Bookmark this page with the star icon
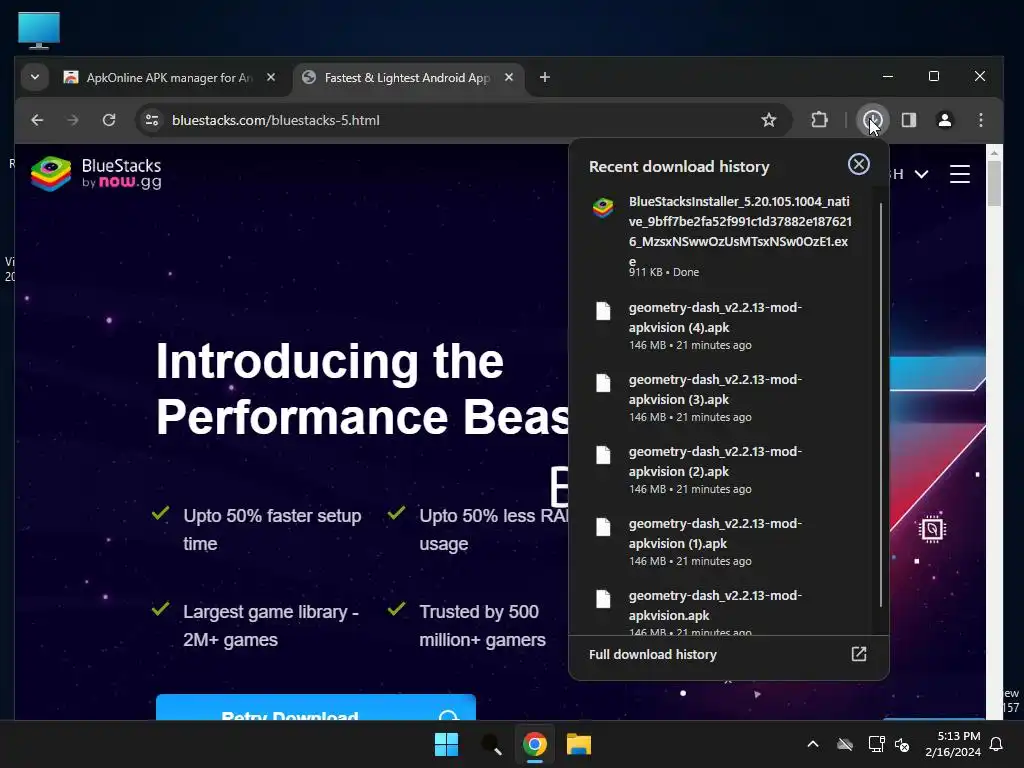 [x=769, y=120]
